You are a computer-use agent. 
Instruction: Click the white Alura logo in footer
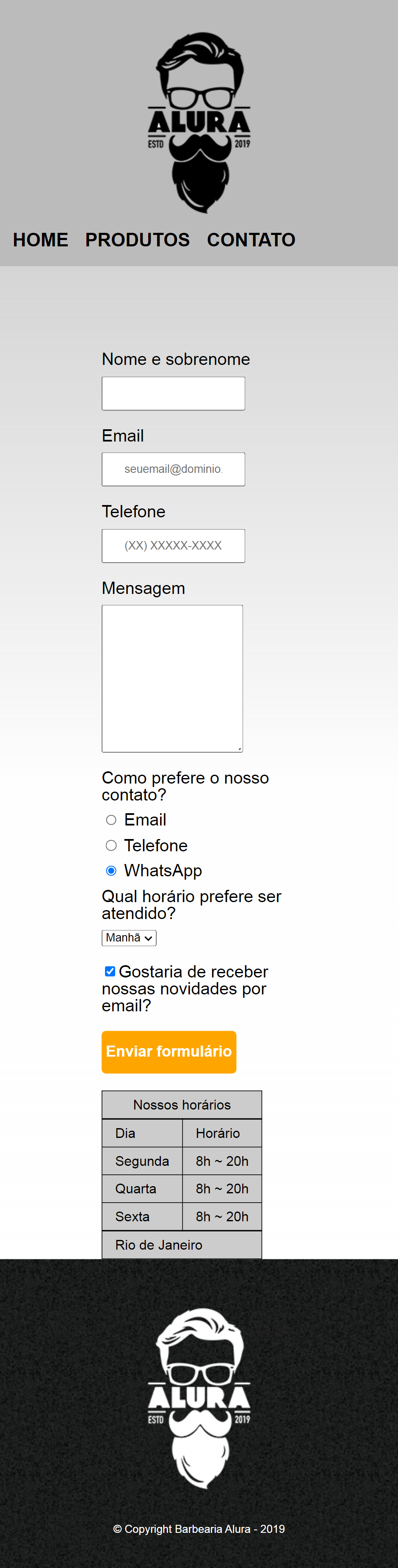(x=199, y=1398)
